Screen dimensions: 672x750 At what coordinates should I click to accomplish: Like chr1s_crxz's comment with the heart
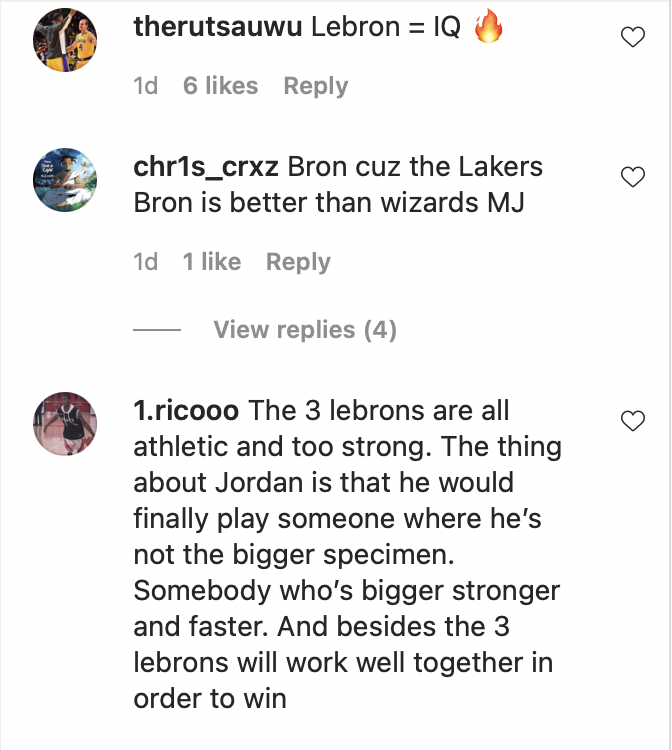(632, 178)
